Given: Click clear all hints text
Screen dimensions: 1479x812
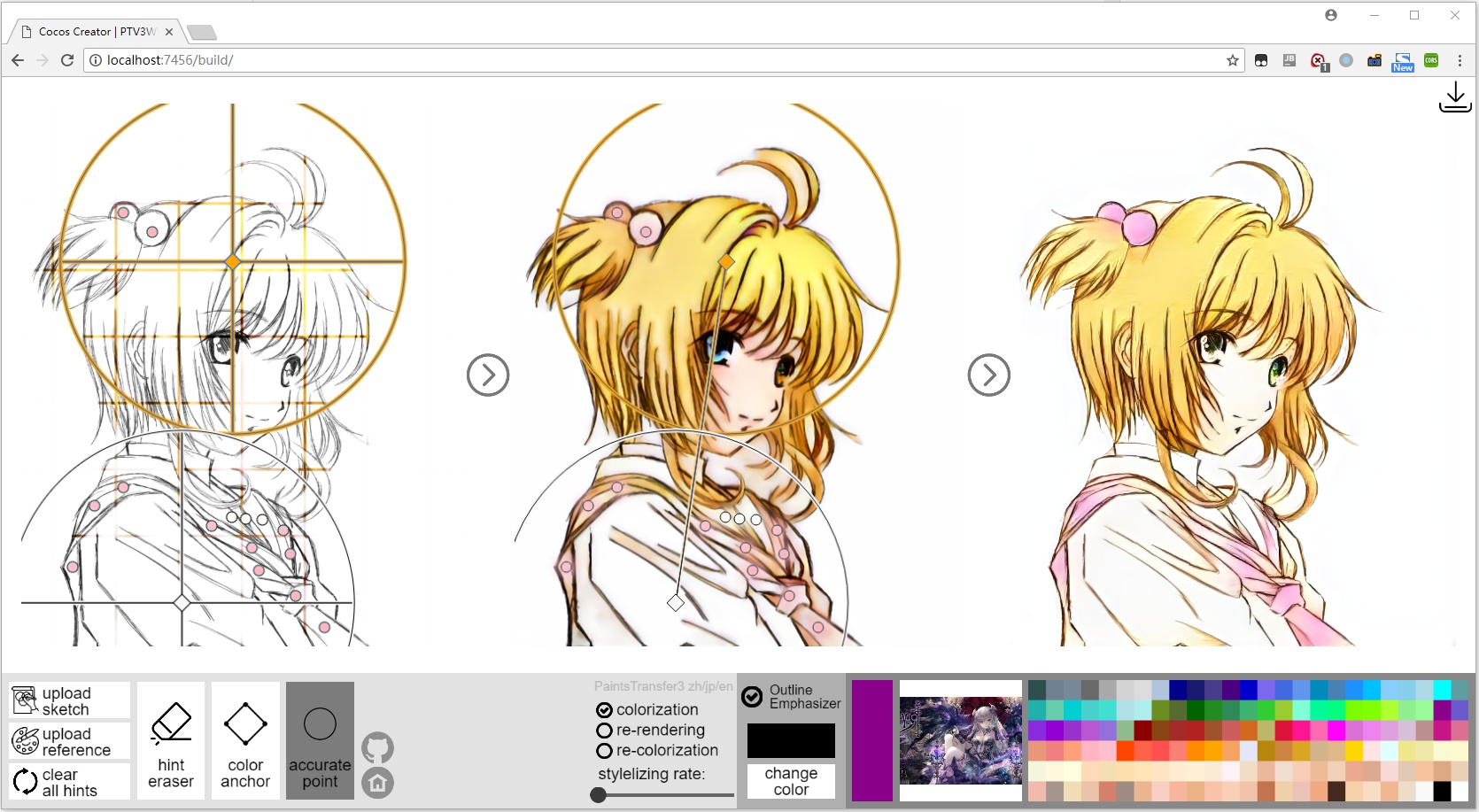Looking at the screenshot, I should (69, 783).
